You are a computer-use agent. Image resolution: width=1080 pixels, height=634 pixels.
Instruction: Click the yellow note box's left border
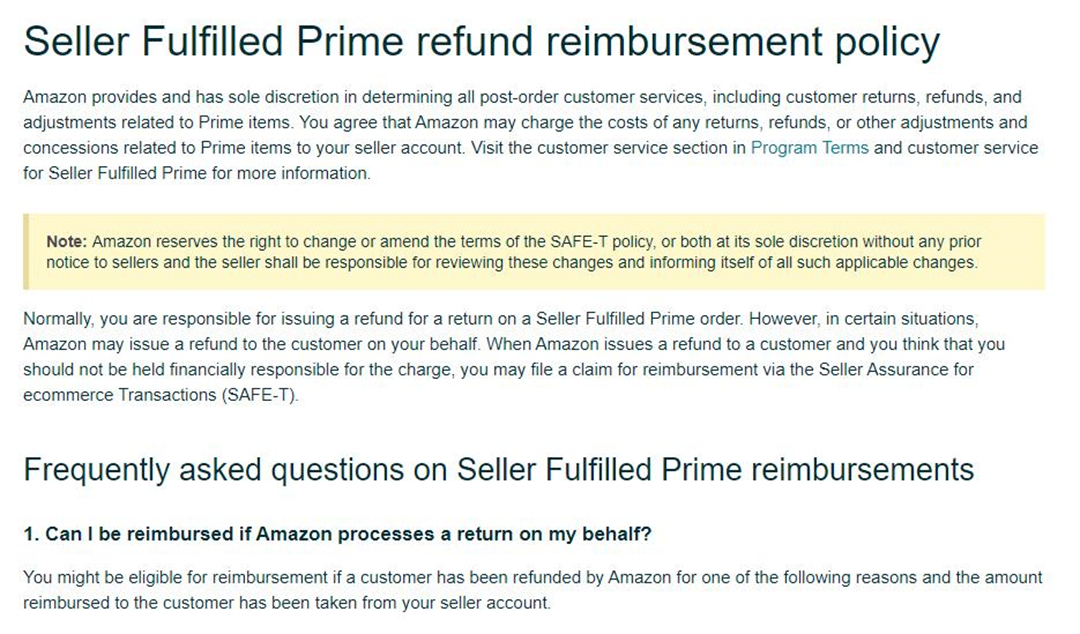[26, 252]
